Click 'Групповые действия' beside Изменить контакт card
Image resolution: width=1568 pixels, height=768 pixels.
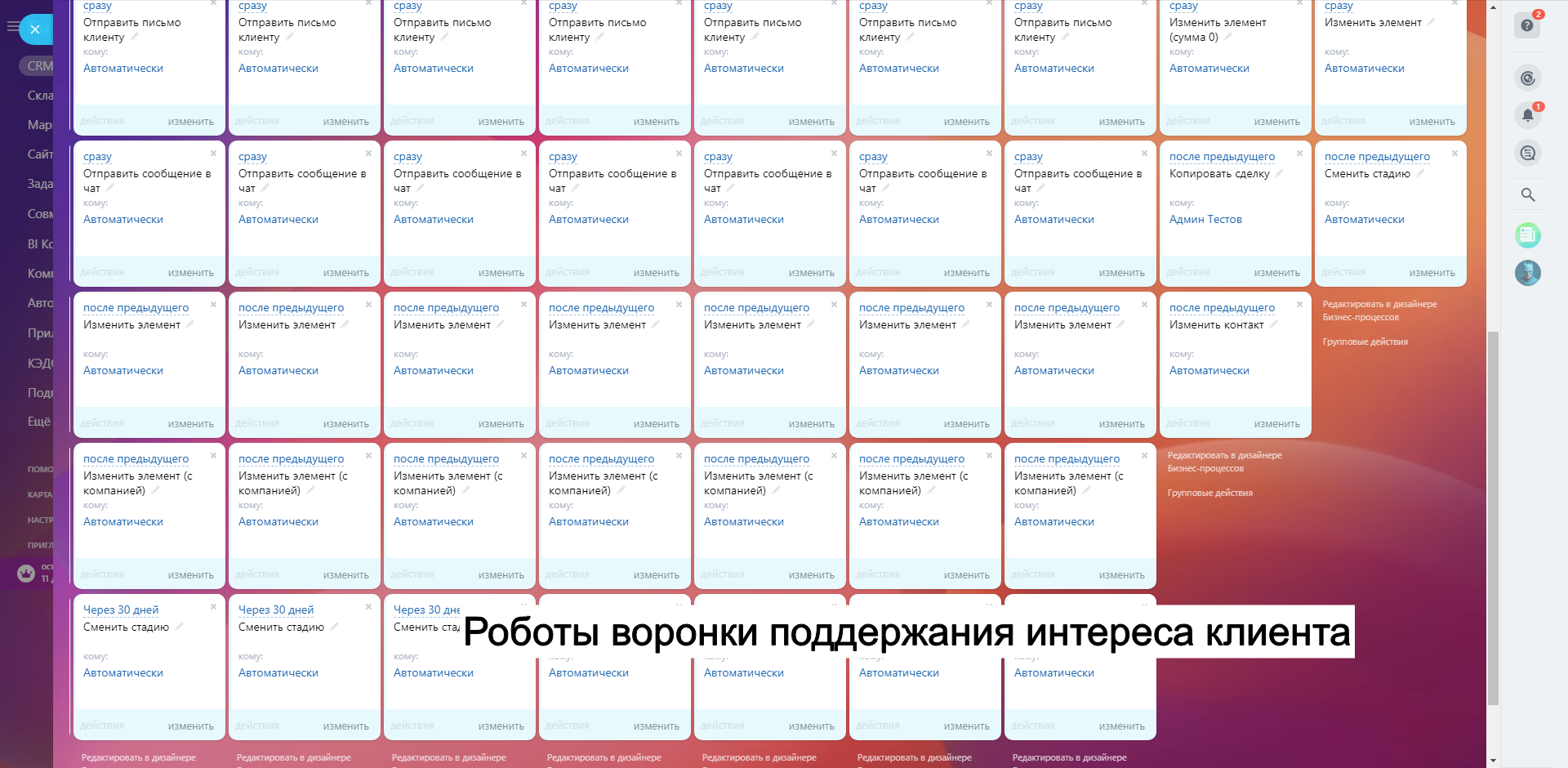[1365, 342]
